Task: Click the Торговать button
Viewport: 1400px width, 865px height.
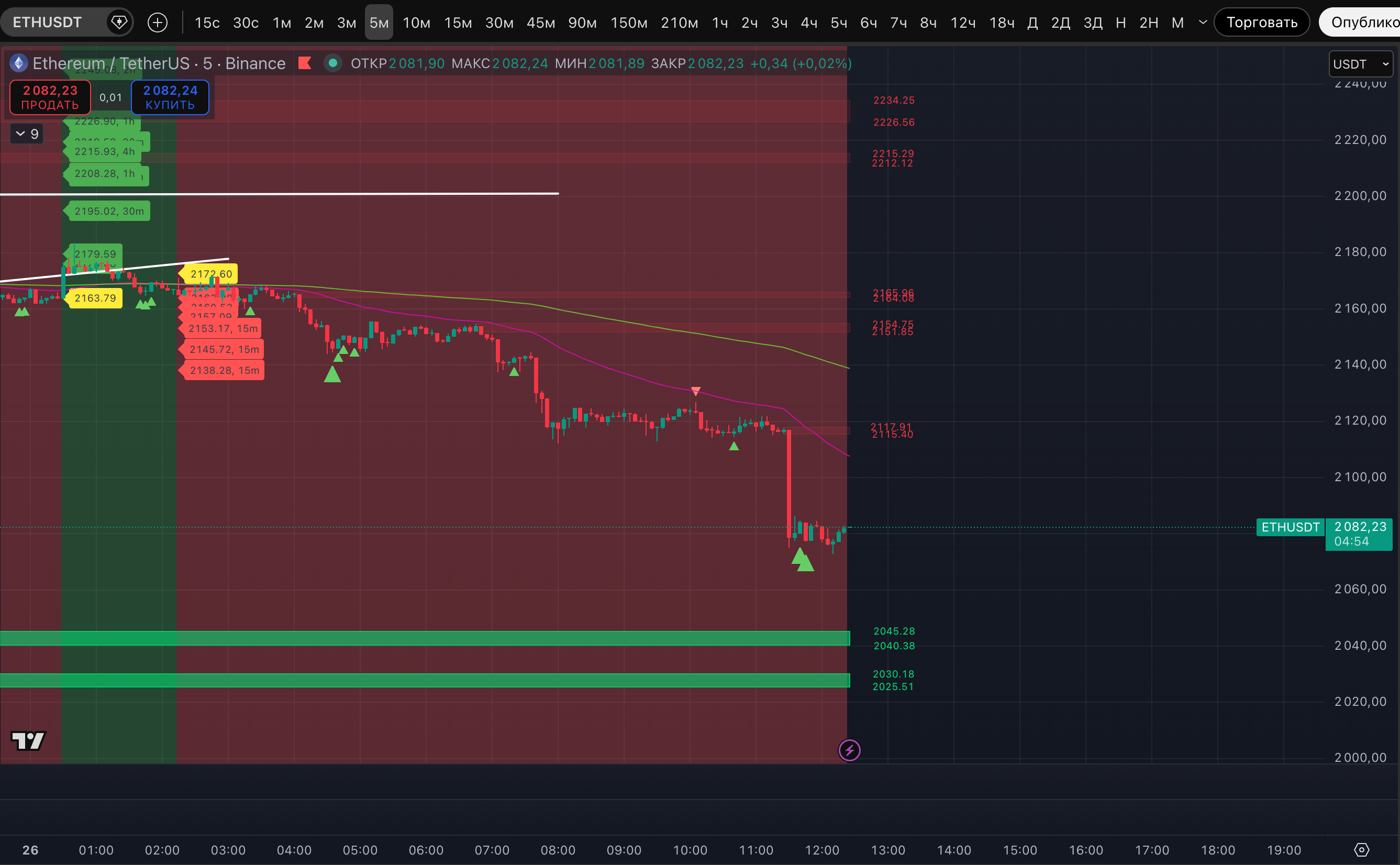Action: pos(1262,23)
